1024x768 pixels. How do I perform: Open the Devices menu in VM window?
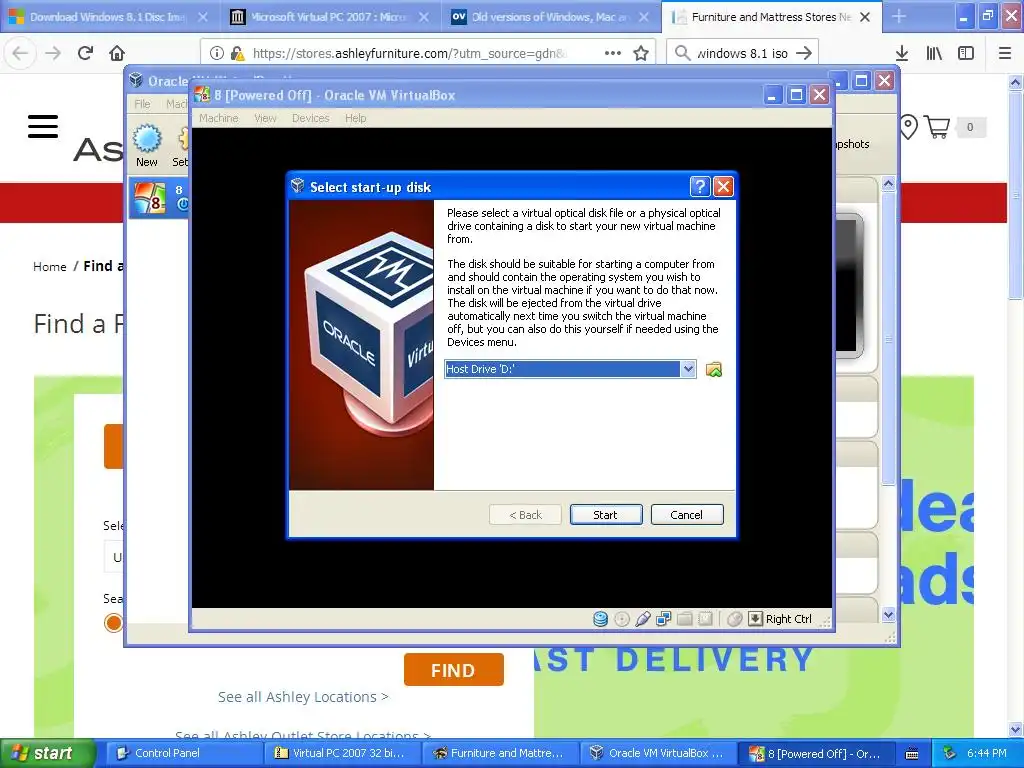310,118
